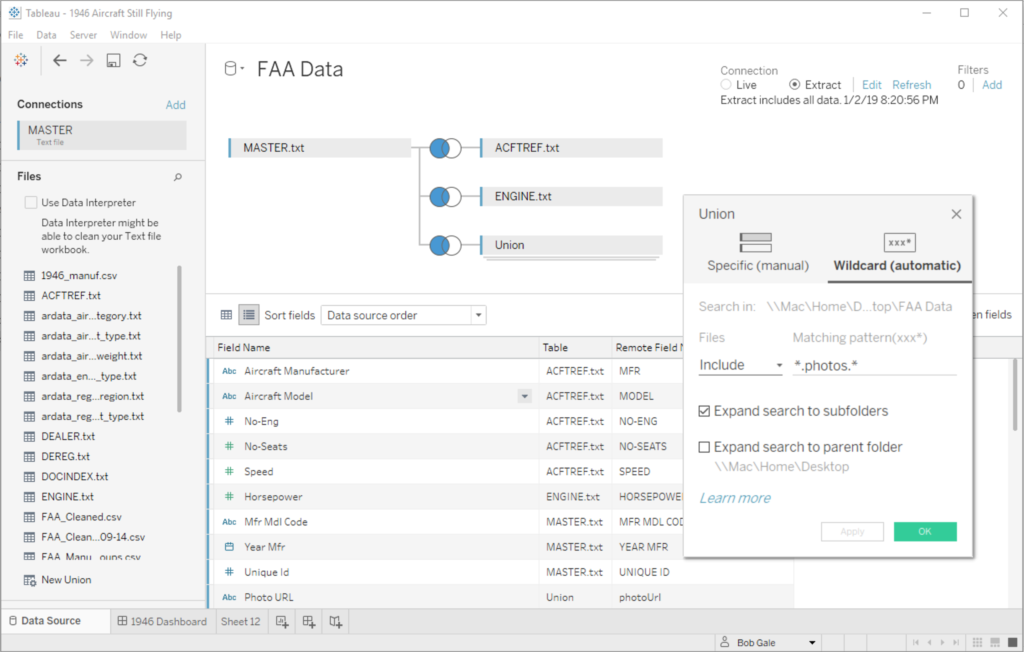The height and width of the screenshot is (652, 1024).
Task: Select FAA_Cleaned.csv in the Files list
Action: (82, 517)
